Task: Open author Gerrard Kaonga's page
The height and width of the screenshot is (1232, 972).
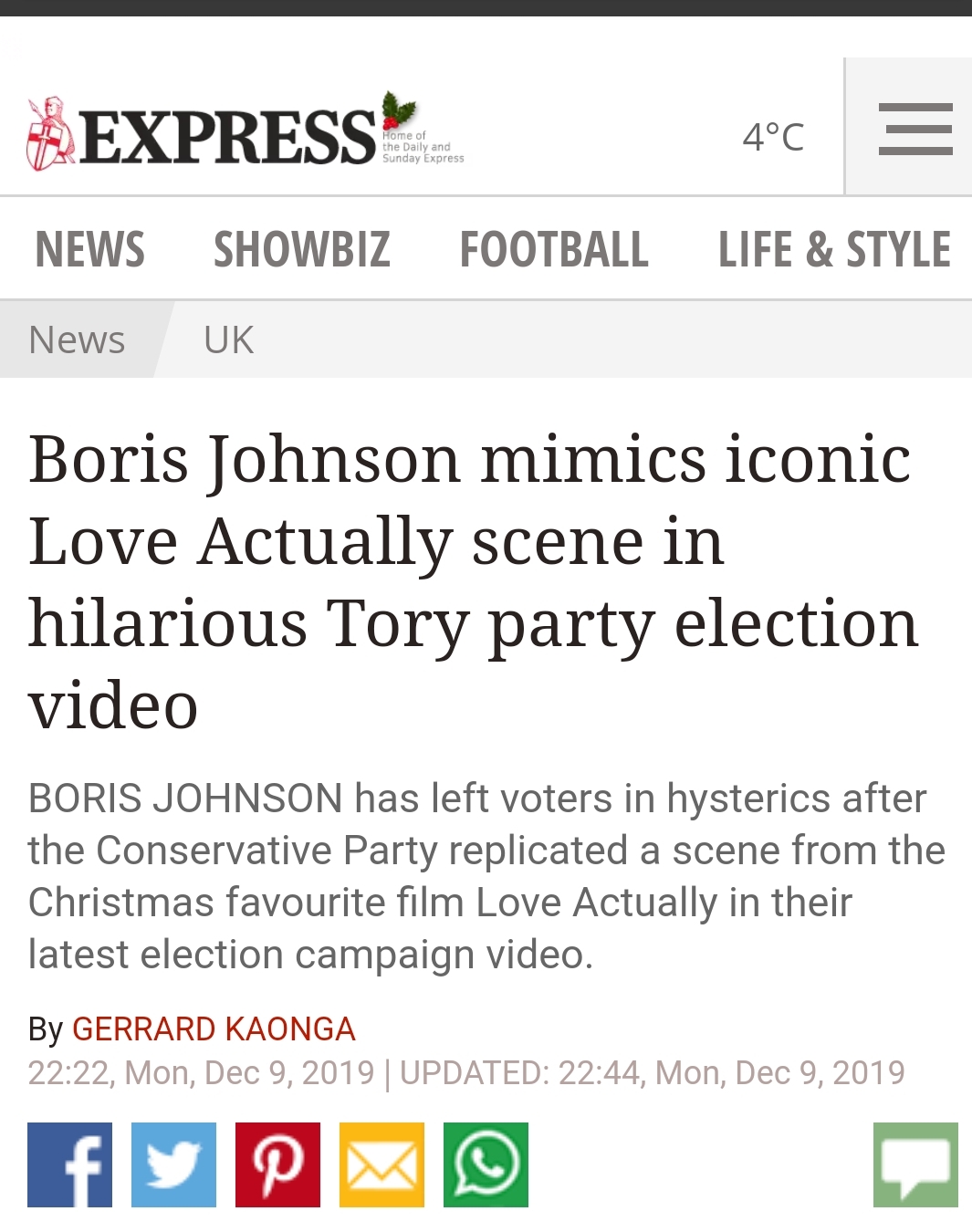Action: pos(214,1028)
